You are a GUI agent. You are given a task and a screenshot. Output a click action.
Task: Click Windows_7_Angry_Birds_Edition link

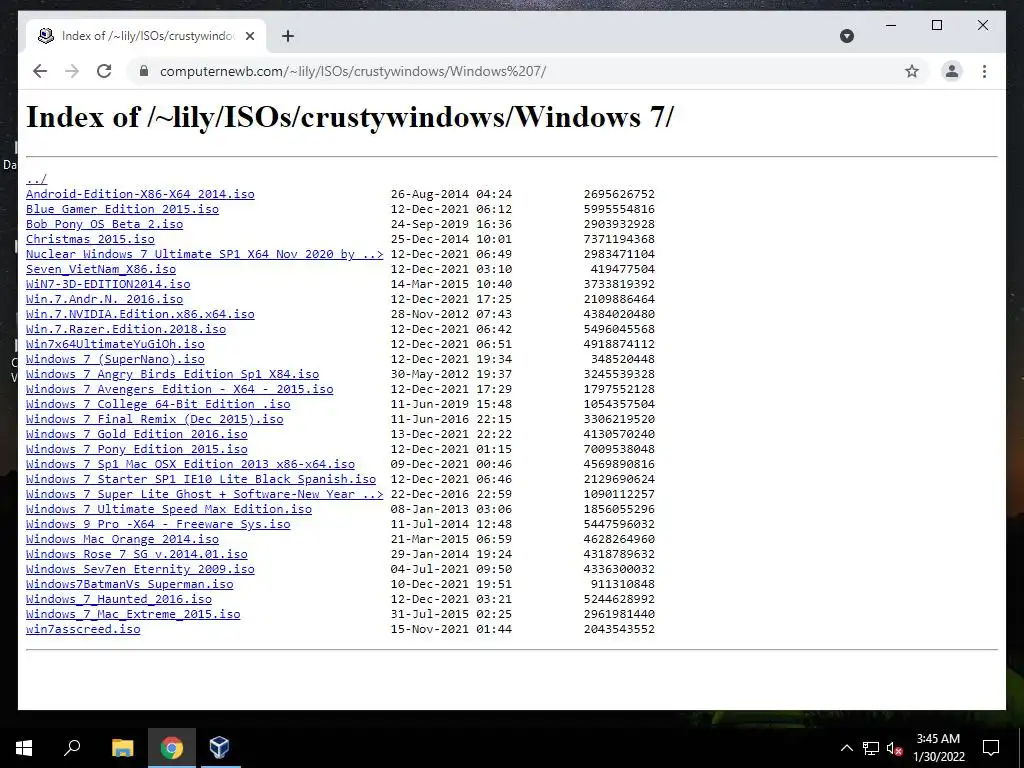tap(172, 374)
